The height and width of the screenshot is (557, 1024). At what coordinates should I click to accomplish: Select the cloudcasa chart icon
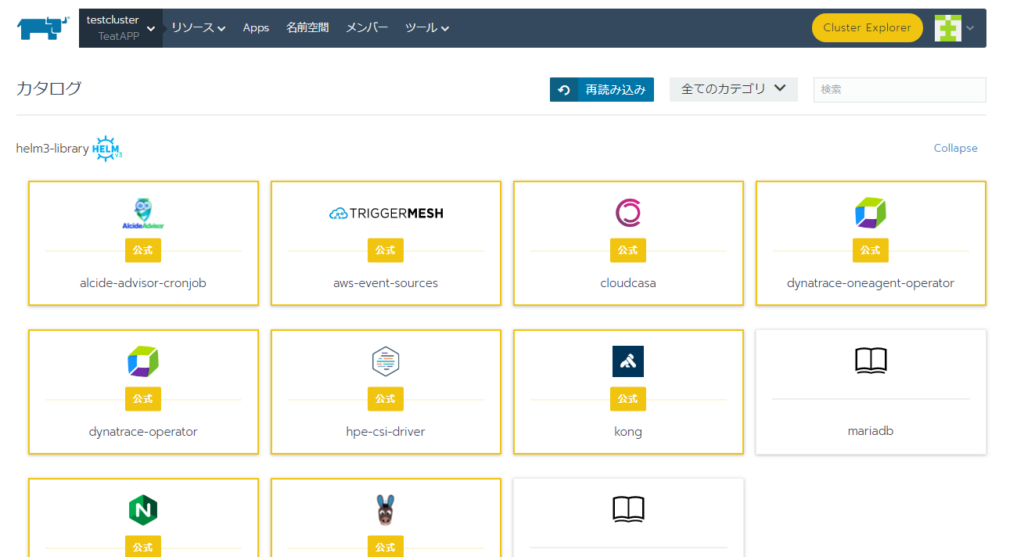pyautogui.click(x=628, y=212)
